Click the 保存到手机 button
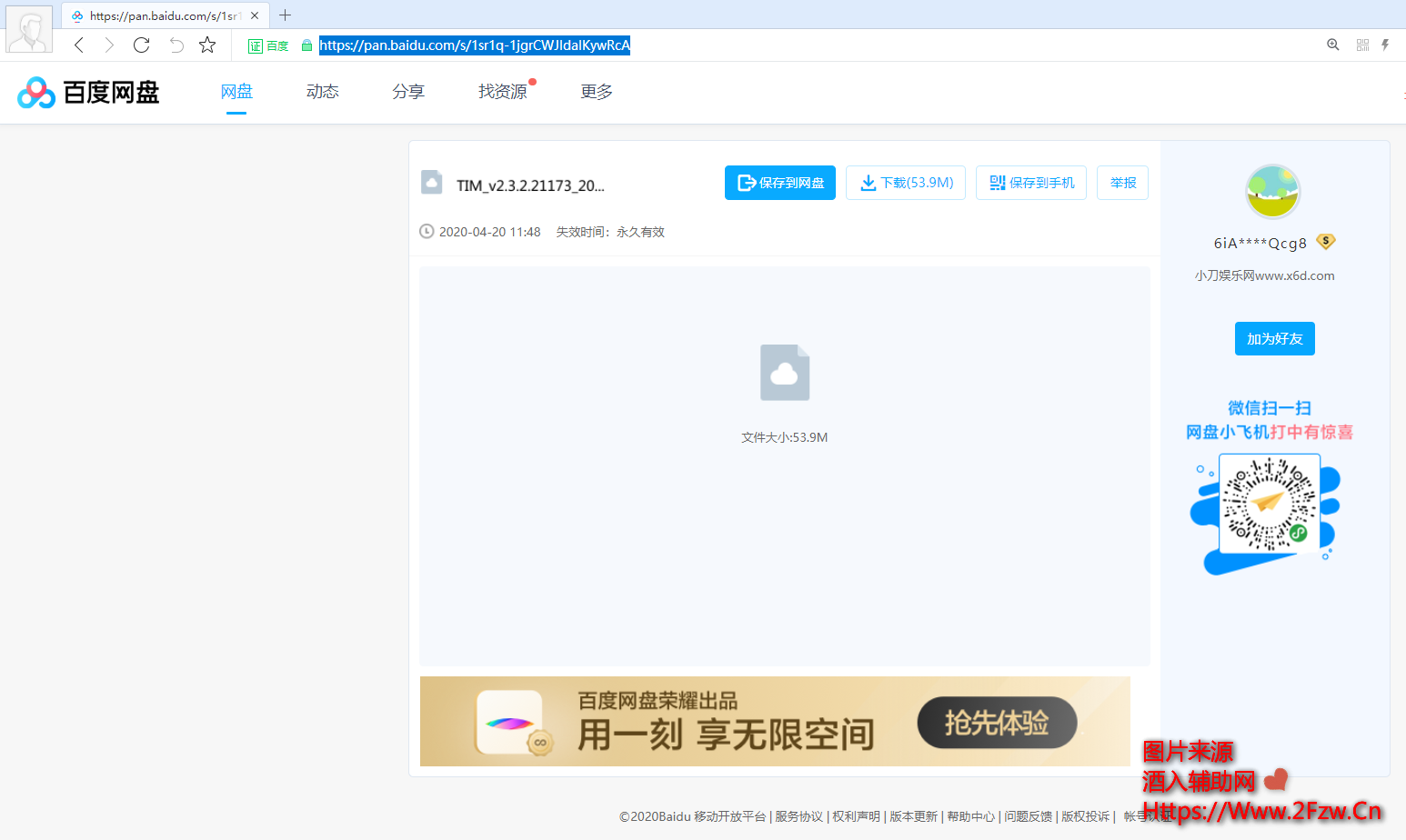 click(x=1031, y=183)
